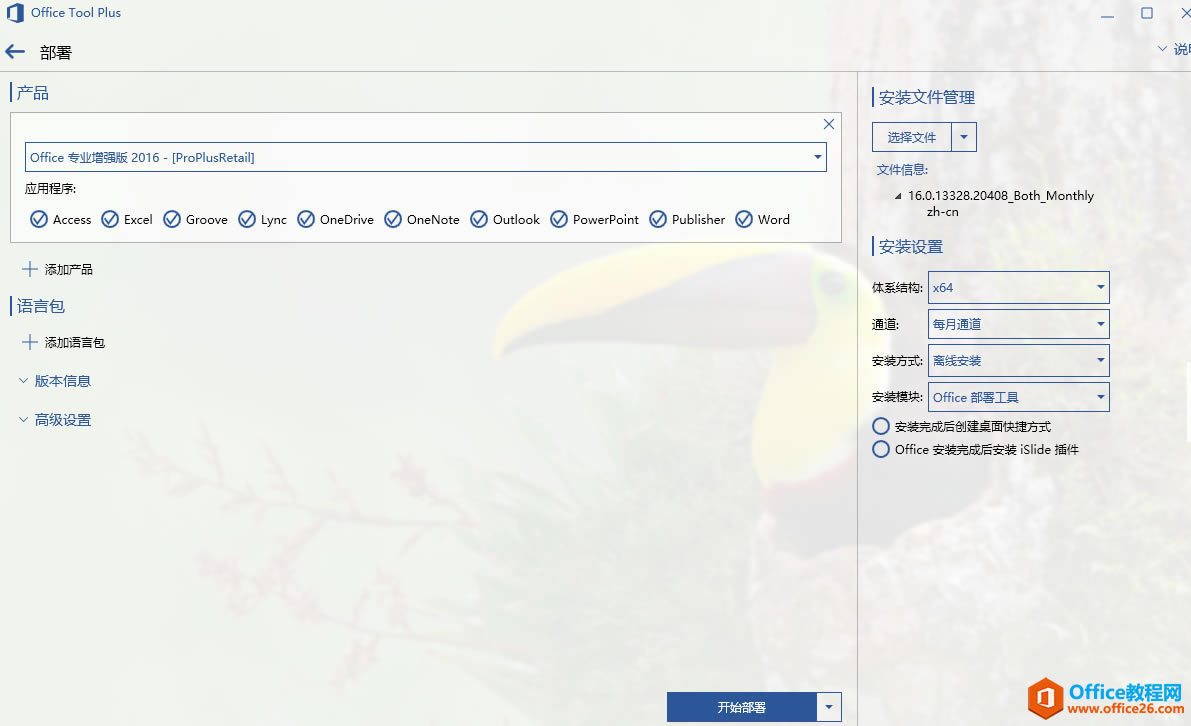This screenshot has height=726, width=1191.
Task: Open the 通道 每月通道 dropdown
Action: click(x=1019, y=324)
